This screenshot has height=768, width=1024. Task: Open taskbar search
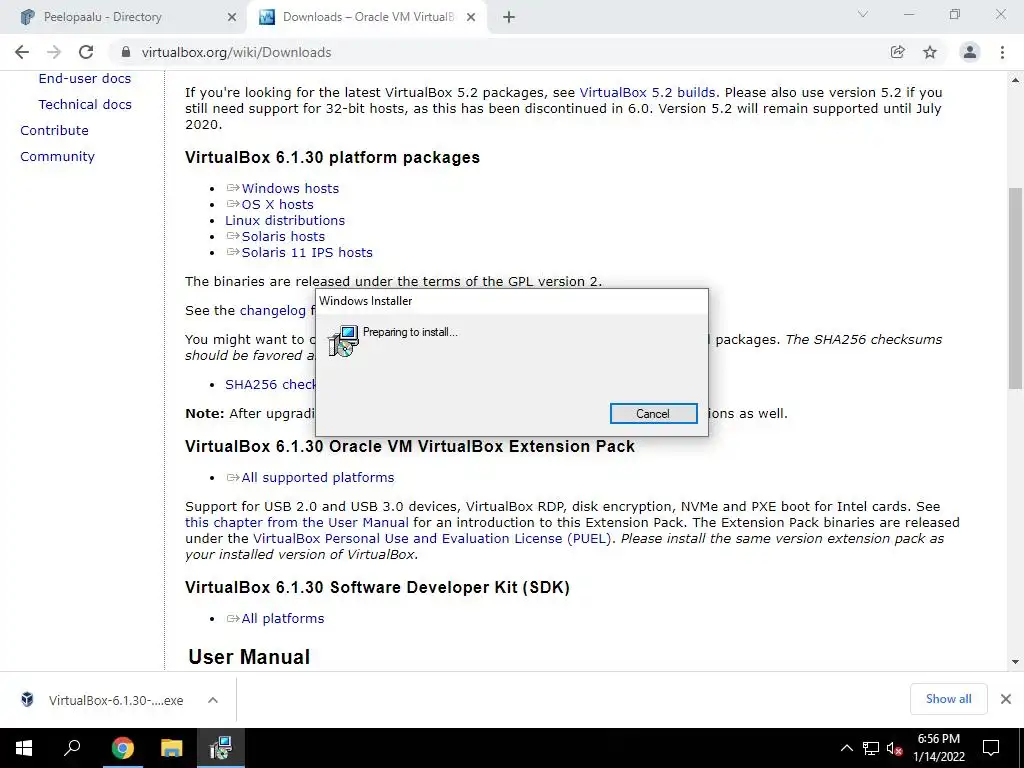coord(72,748)
